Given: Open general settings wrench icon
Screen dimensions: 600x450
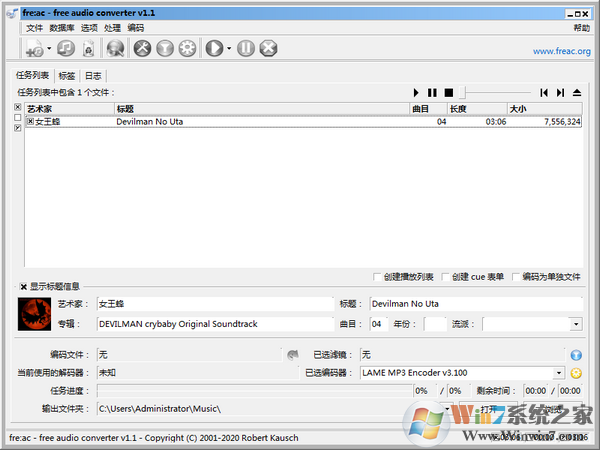Looking at the screenshot, I should [142, 48].
